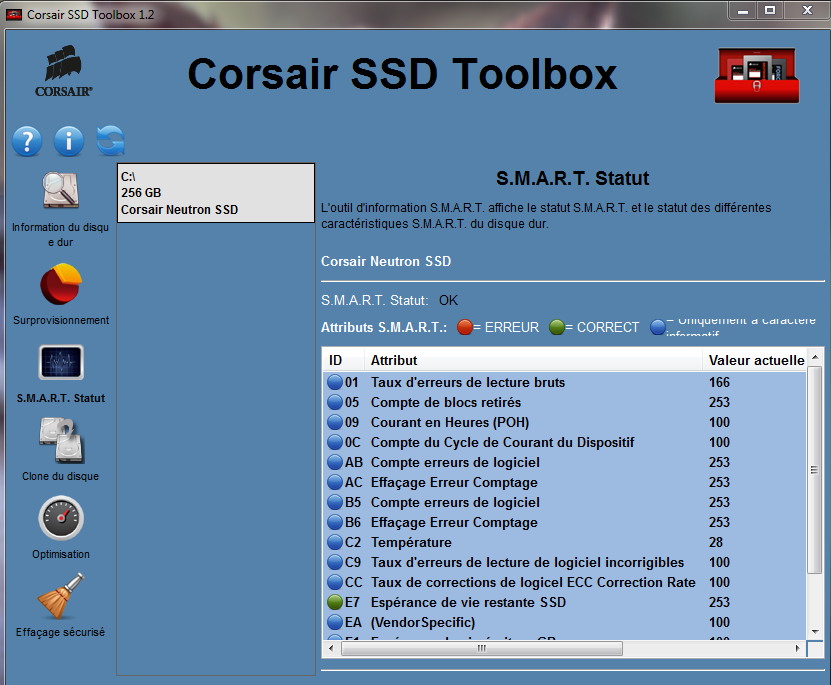Viewport: 831px width, 685px height.
Task: Click the Corsair SSD Toolbox title bar icon
Action: click(13, 14)
